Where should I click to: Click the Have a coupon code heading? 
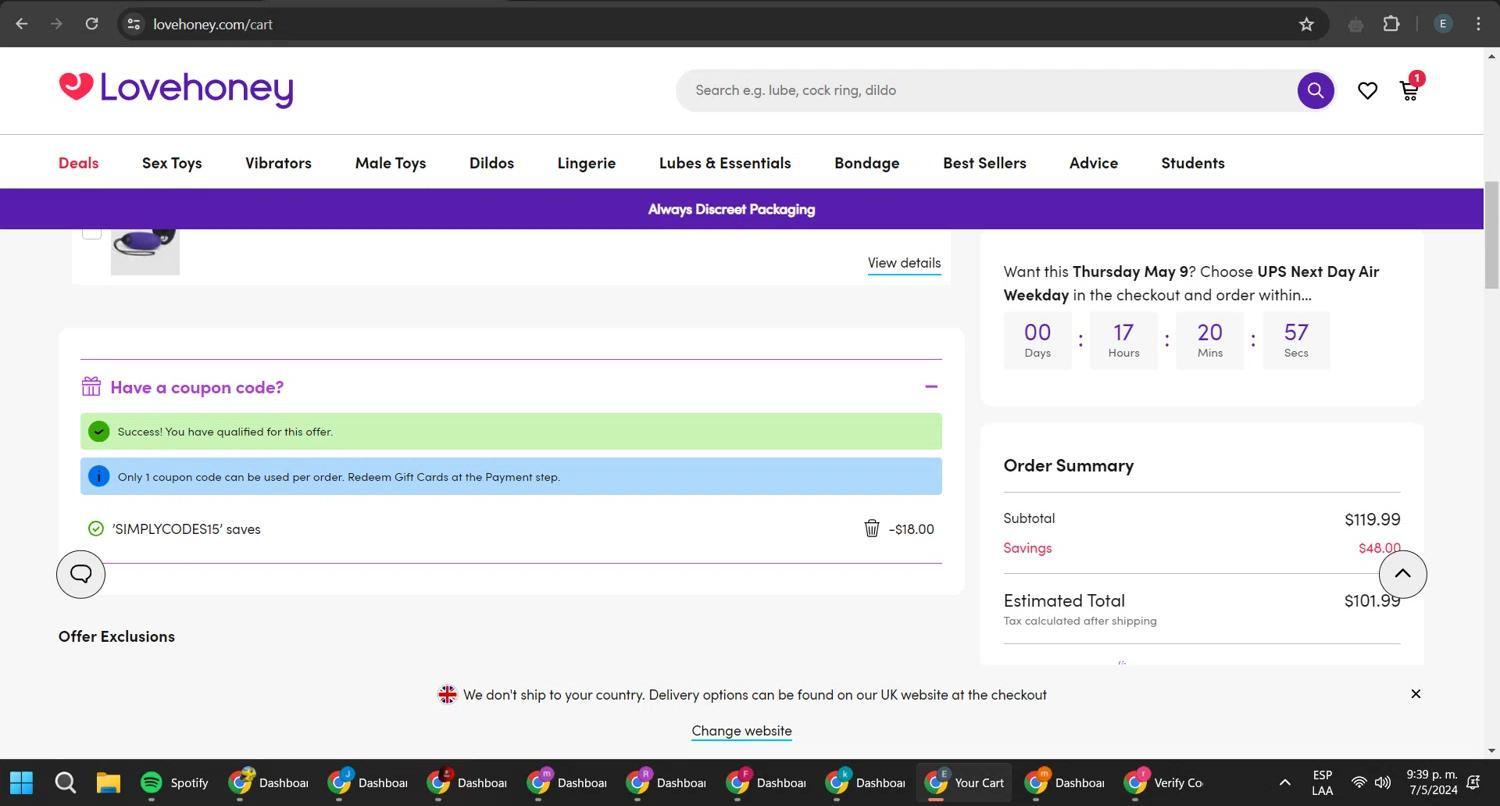[197, 386]
